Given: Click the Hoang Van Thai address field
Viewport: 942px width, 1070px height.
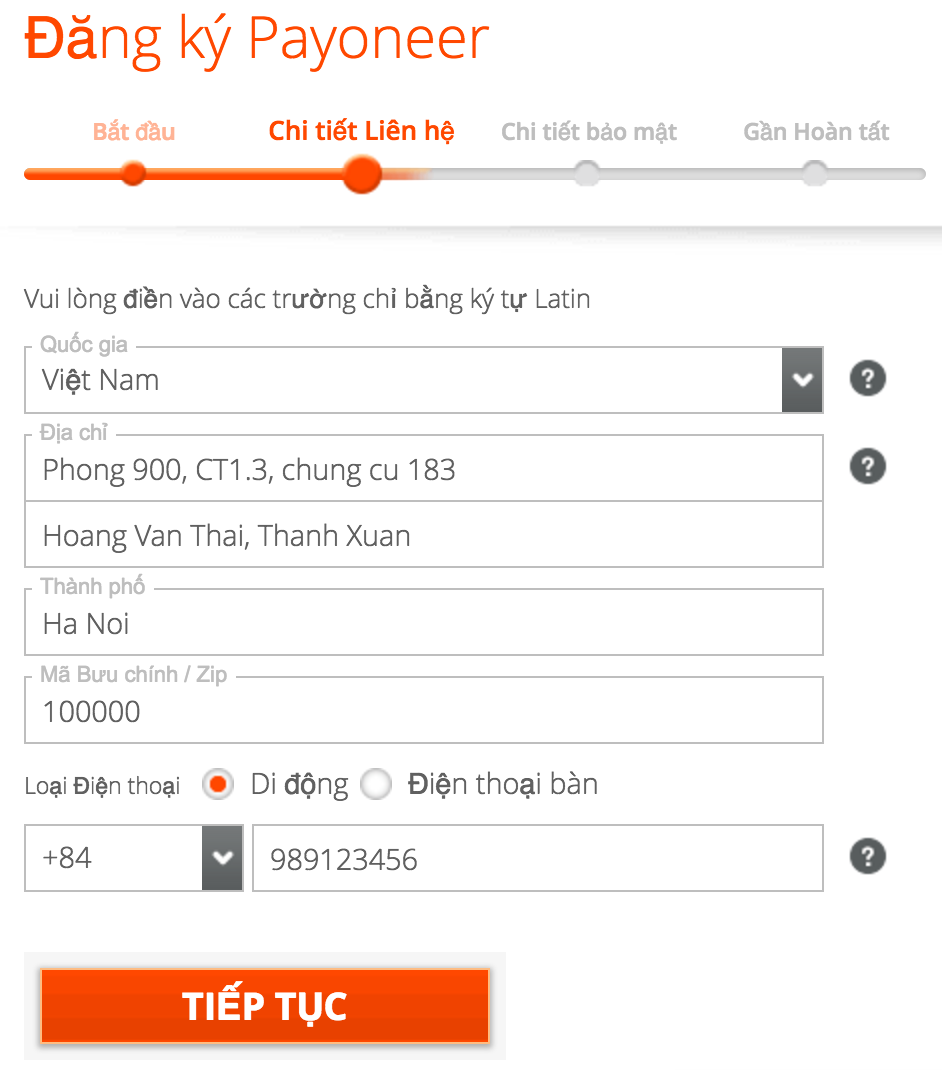Looking at the screenshot, I should [x=423, y=536].
